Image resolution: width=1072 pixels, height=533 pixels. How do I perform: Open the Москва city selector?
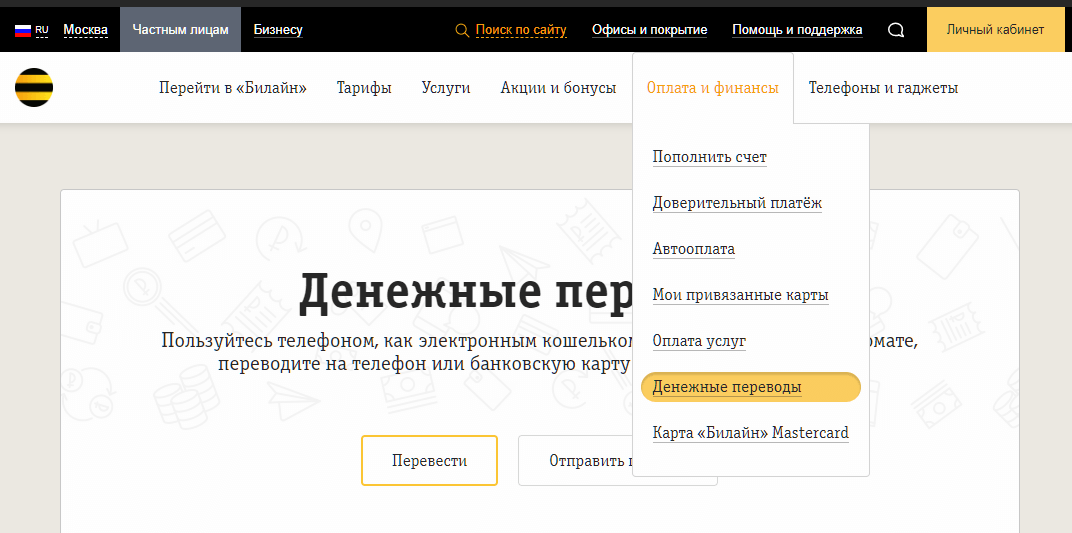(x=85, y=30)
